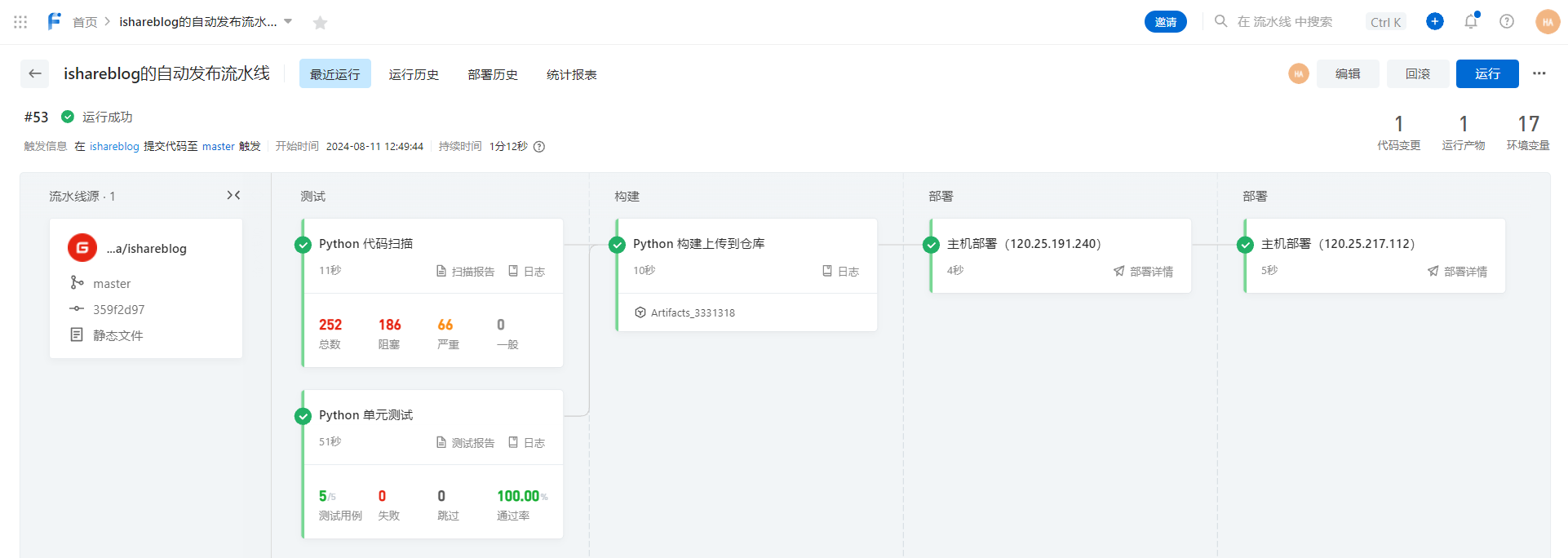Open the more options ellipsis menu
Image resolution: width=1568 pixels, height=558 pixels.
pyautogui.click(x=1539, y=73)
